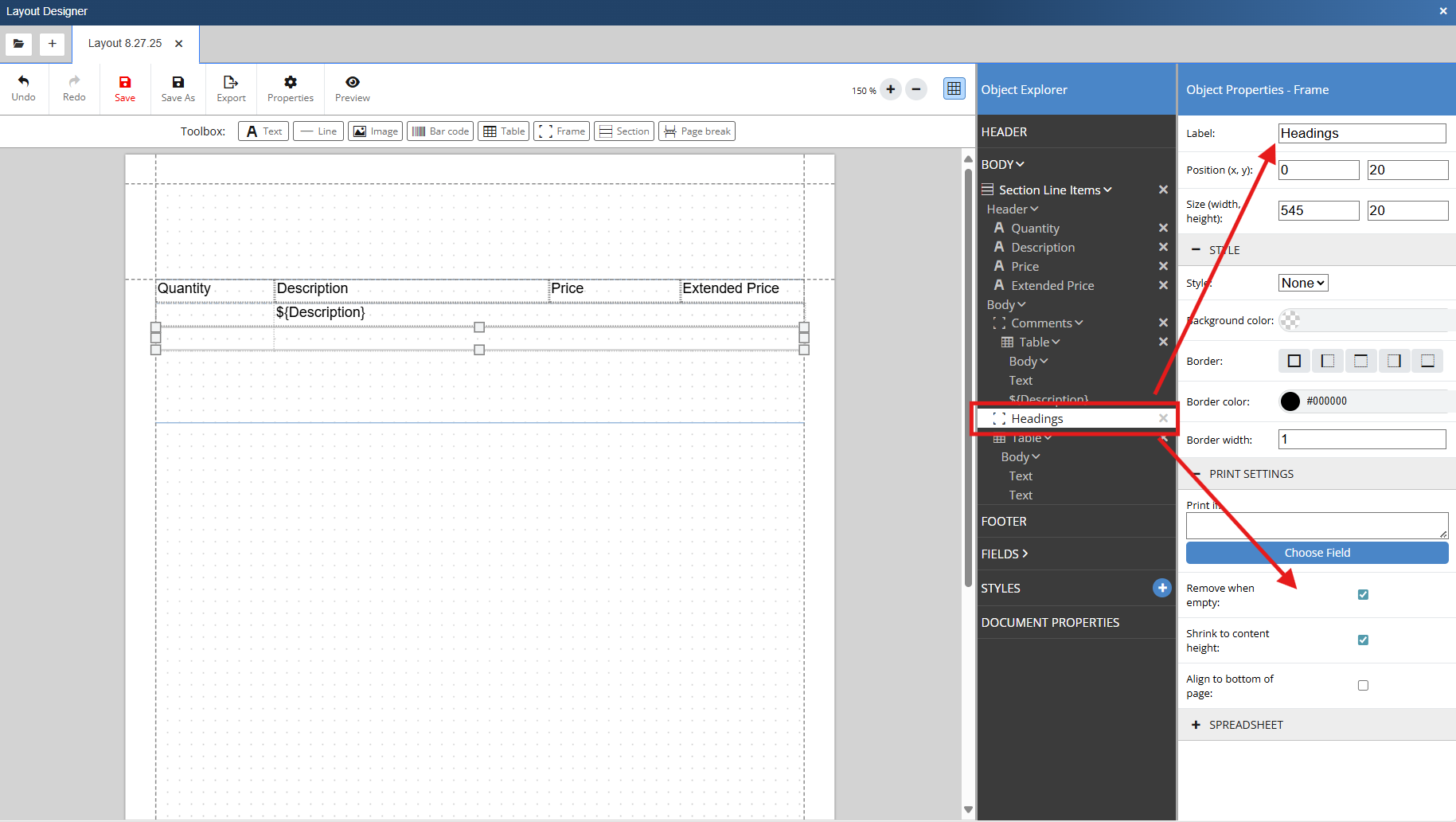Open the Export tool
The width and height of the screenshot is (1456, 822).
click(231, 82)
